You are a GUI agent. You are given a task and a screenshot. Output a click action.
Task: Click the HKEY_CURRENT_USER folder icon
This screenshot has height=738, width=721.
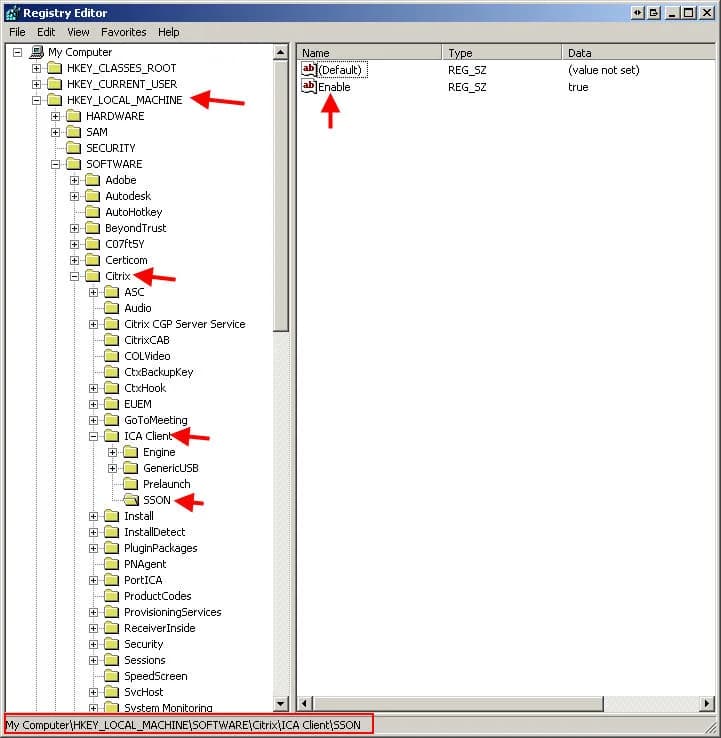55,84
